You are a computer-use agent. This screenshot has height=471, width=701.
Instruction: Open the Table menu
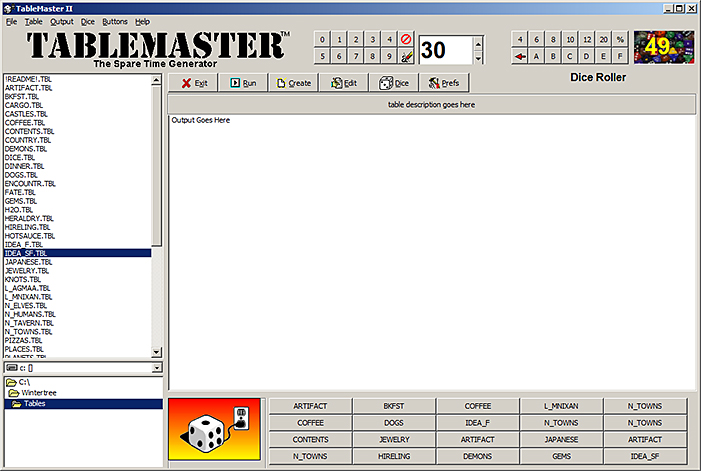[34, 21]
